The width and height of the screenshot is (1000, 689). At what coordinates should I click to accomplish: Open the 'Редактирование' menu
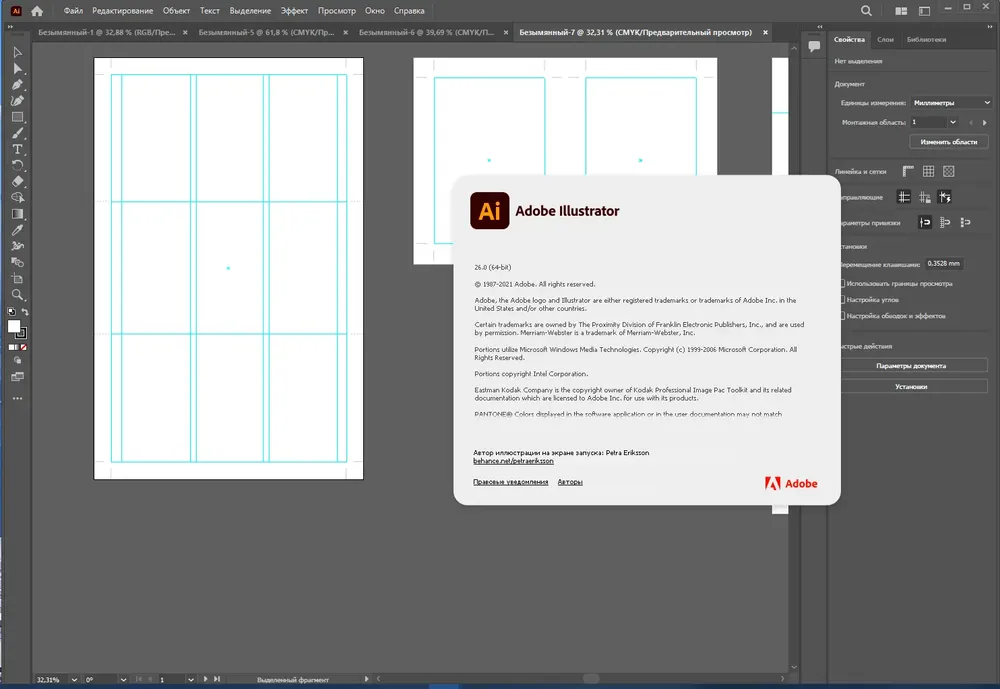pos(122,11)
